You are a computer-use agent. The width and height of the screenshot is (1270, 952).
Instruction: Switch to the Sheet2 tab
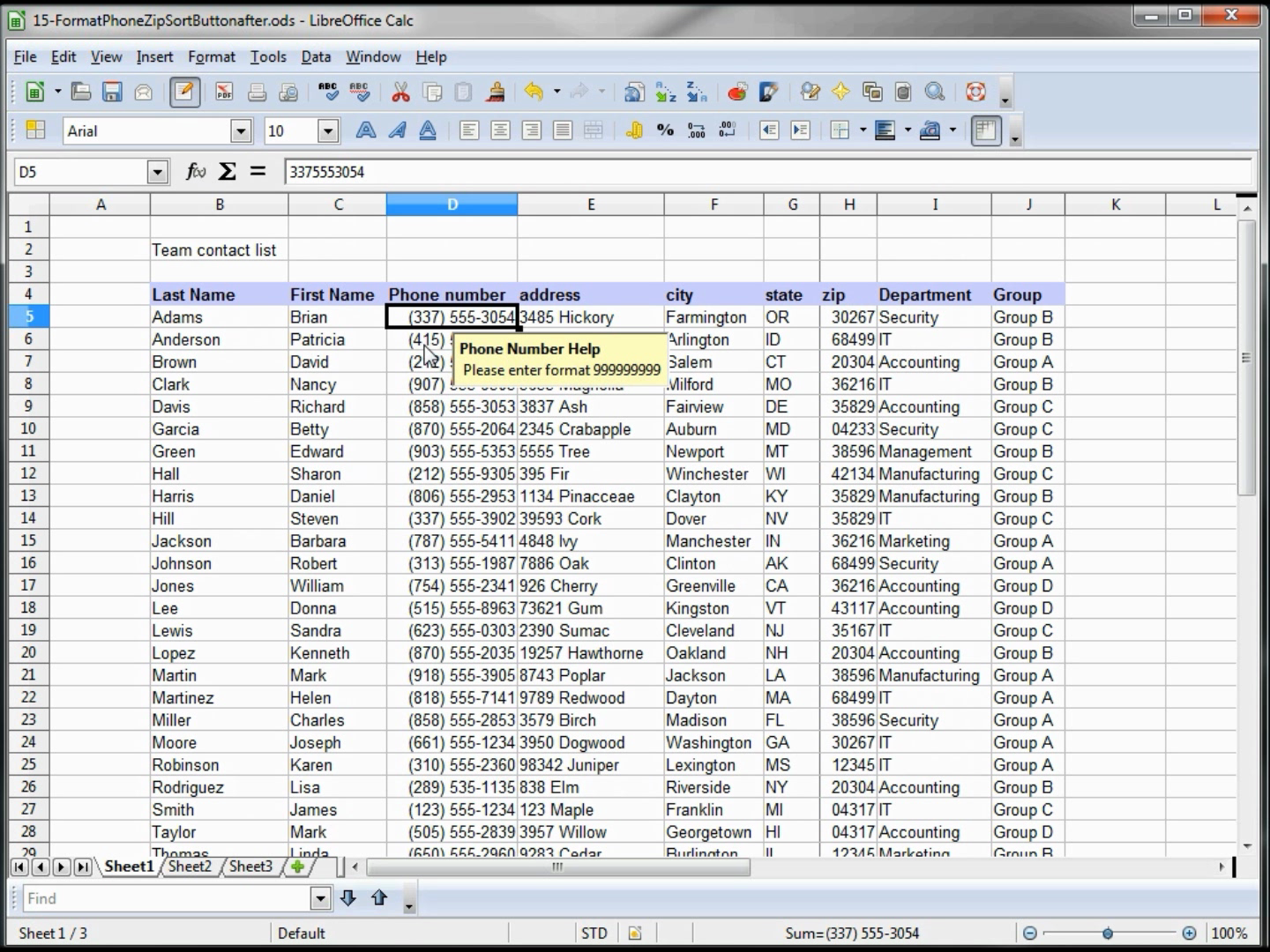[x=190, y=866]
